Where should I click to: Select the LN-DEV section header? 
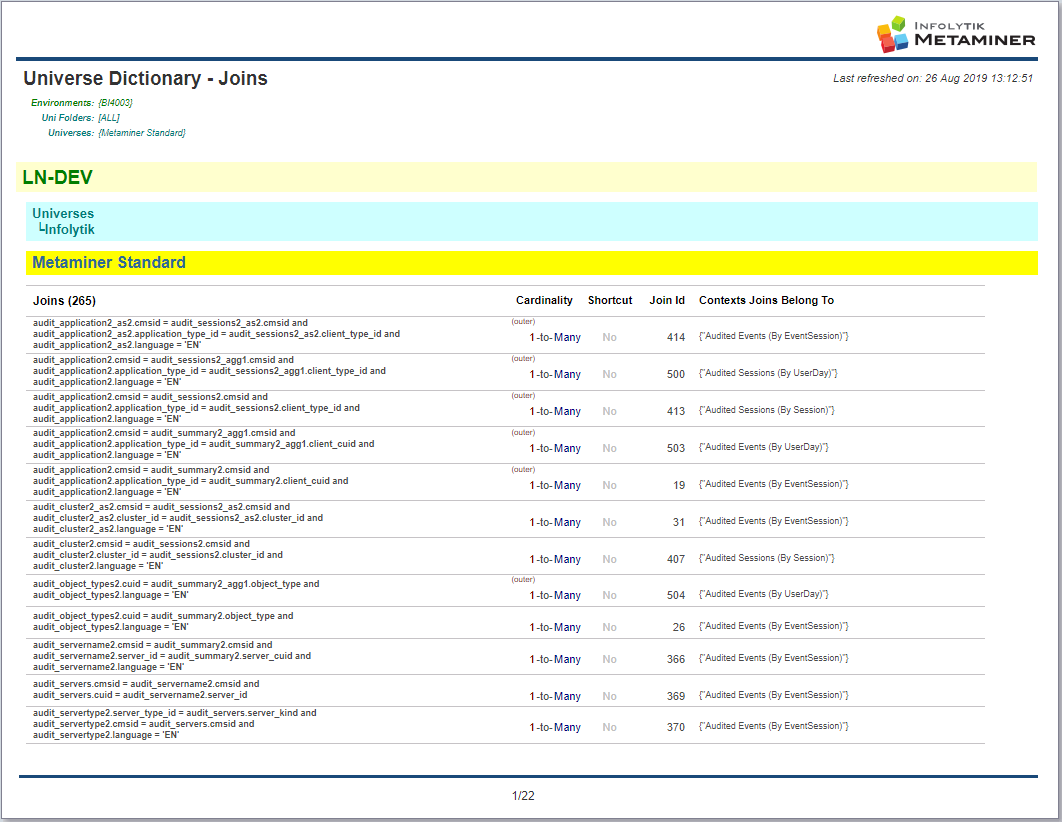pos(58,177)
